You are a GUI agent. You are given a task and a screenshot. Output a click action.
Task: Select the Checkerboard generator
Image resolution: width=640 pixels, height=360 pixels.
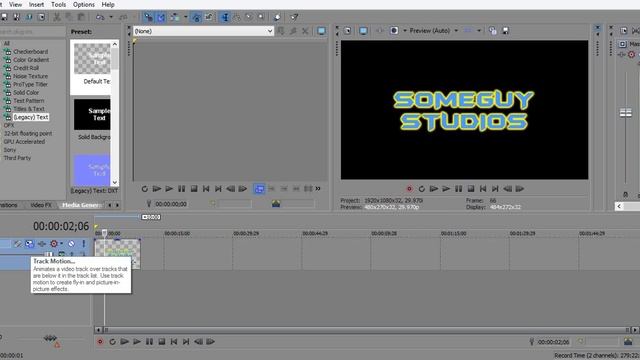pos(30,52)
